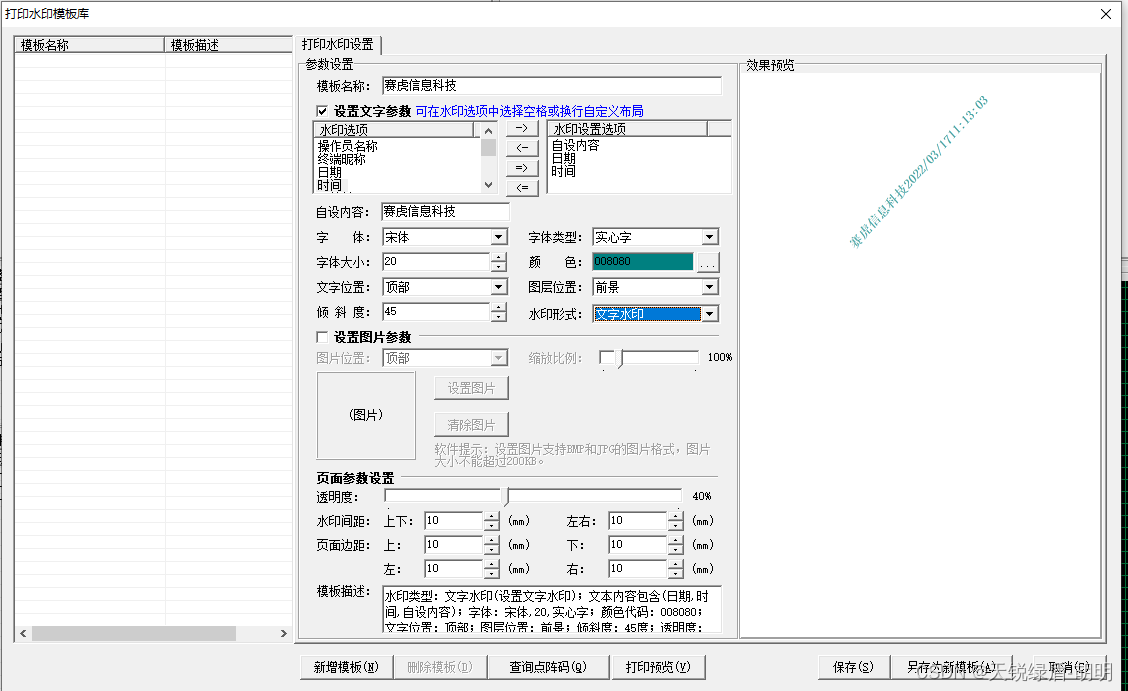The width and height of the screenshot is (1128, 691).
Task: Select 打印水印设置 tab
Action: pos(337,45)
